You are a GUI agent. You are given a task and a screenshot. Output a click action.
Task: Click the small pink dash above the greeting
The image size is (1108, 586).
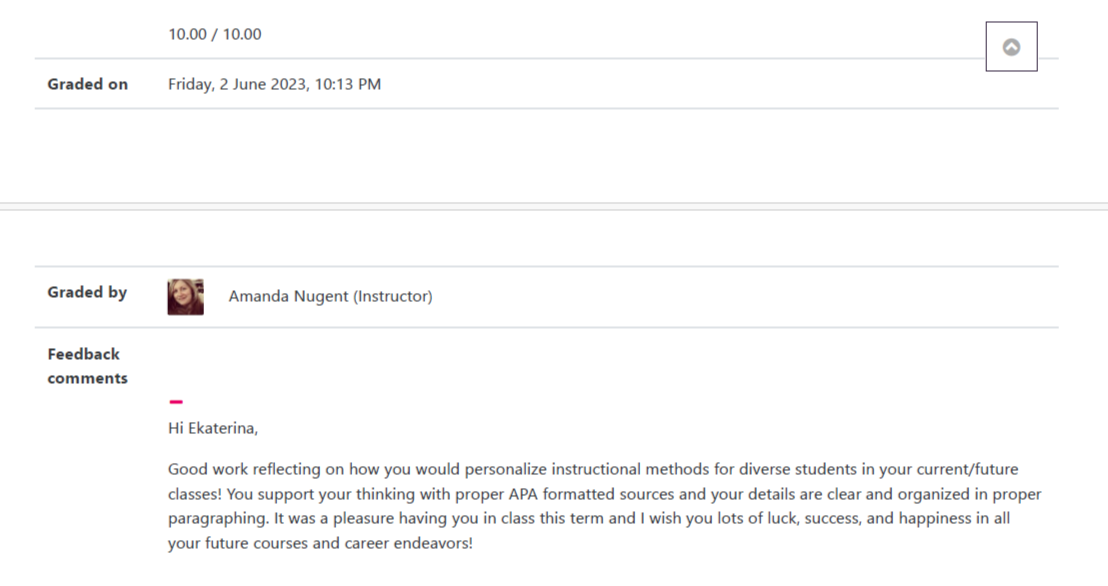click(x=176, y=402)
